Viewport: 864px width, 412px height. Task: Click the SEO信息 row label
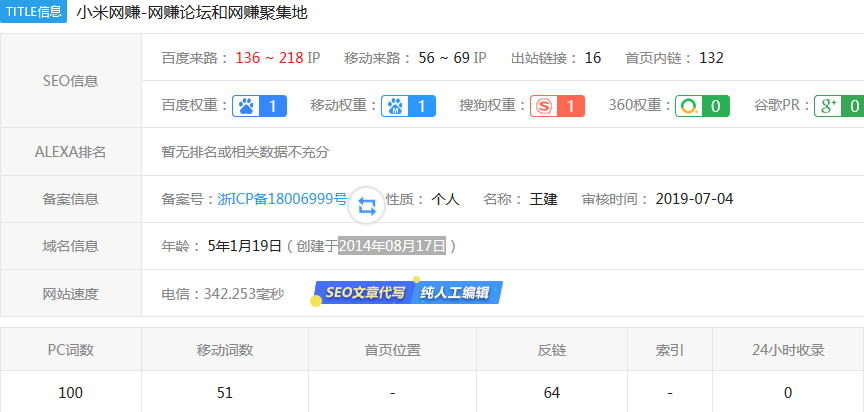[71, 82]
